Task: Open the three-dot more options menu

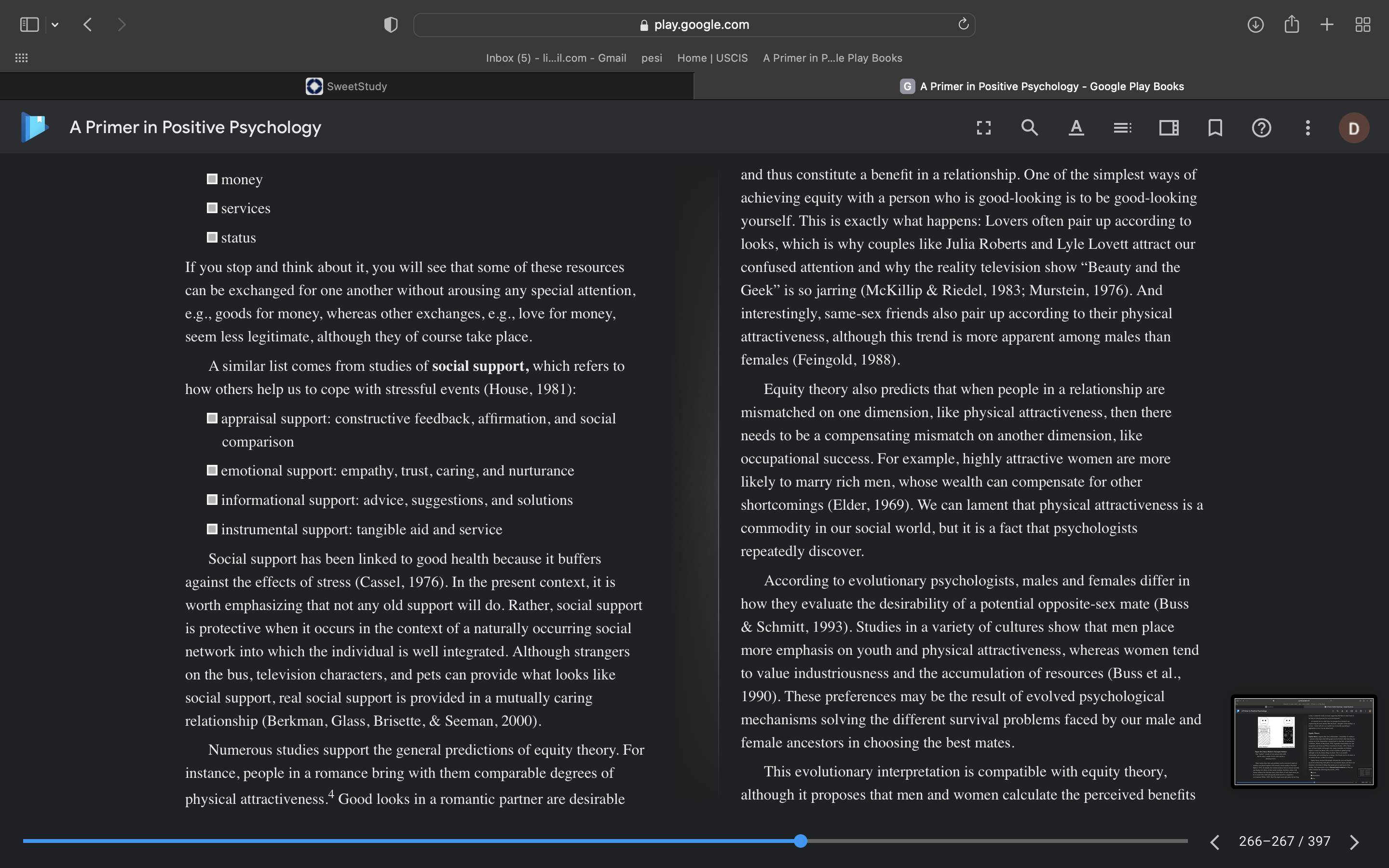Action: point(1307,127)
